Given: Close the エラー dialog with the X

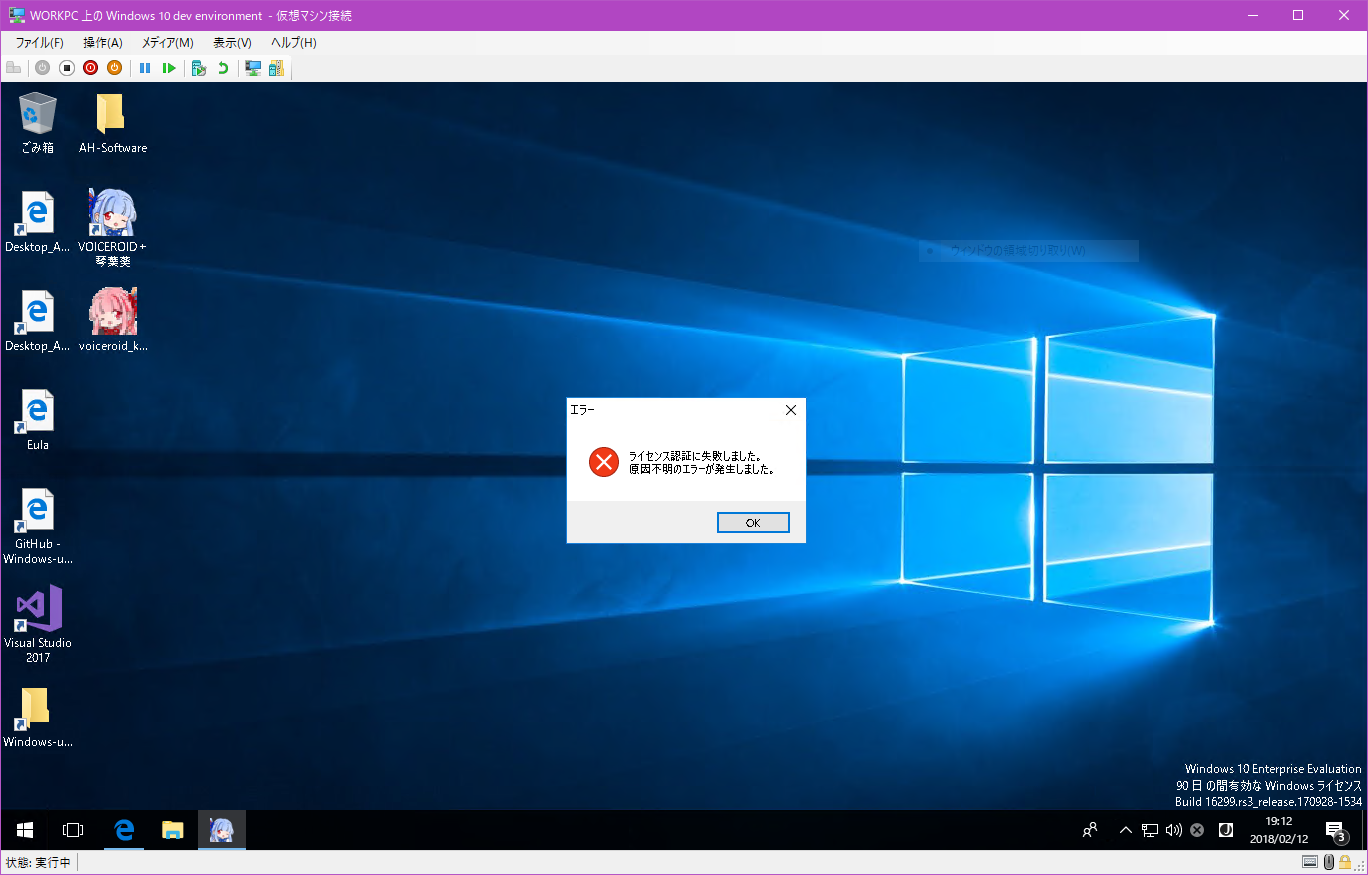Looking at the screenshot, I should [x=790, y=410].
